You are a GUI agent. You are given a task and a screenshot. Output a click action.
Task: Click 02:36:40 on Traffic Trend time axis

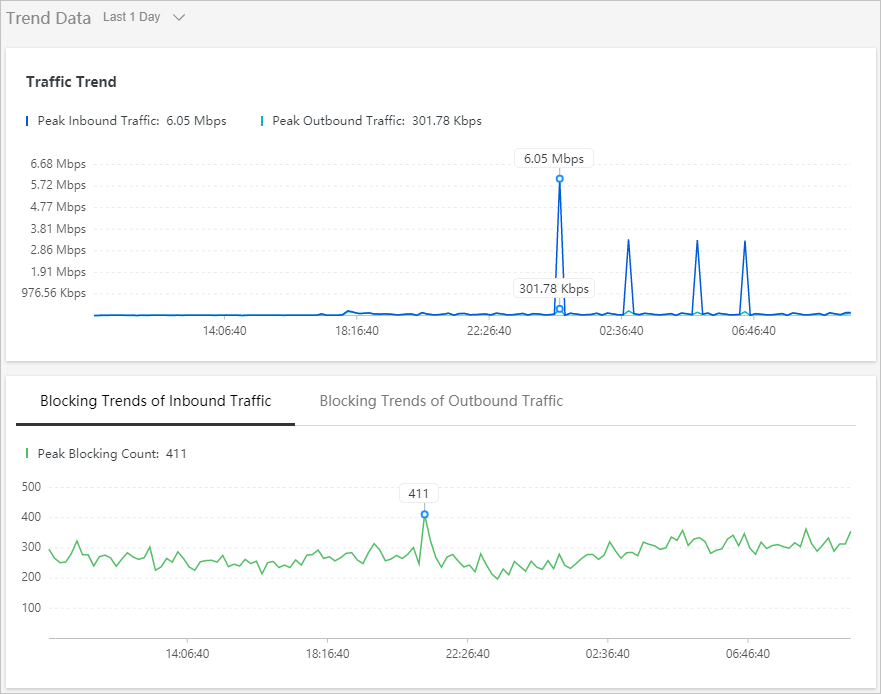tap(621, 331)
